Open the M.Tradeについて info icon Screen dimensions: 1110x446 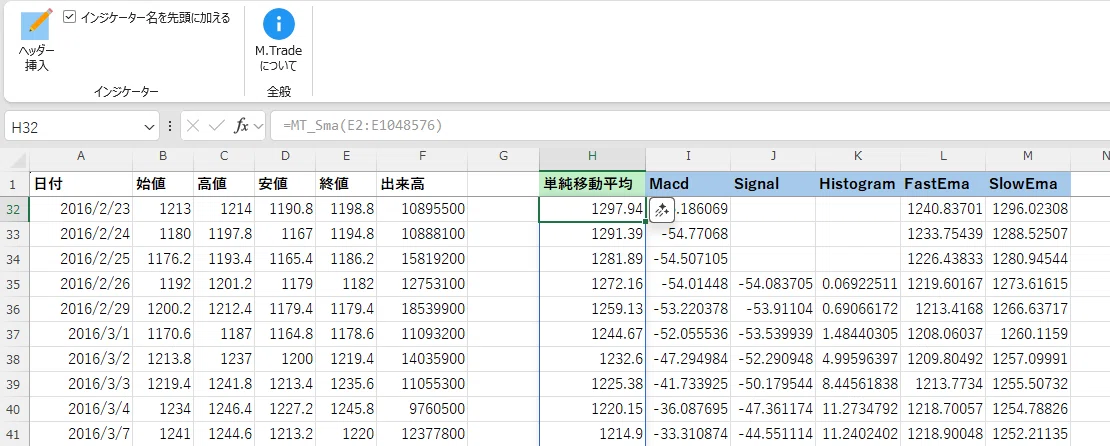click(279, 24)
